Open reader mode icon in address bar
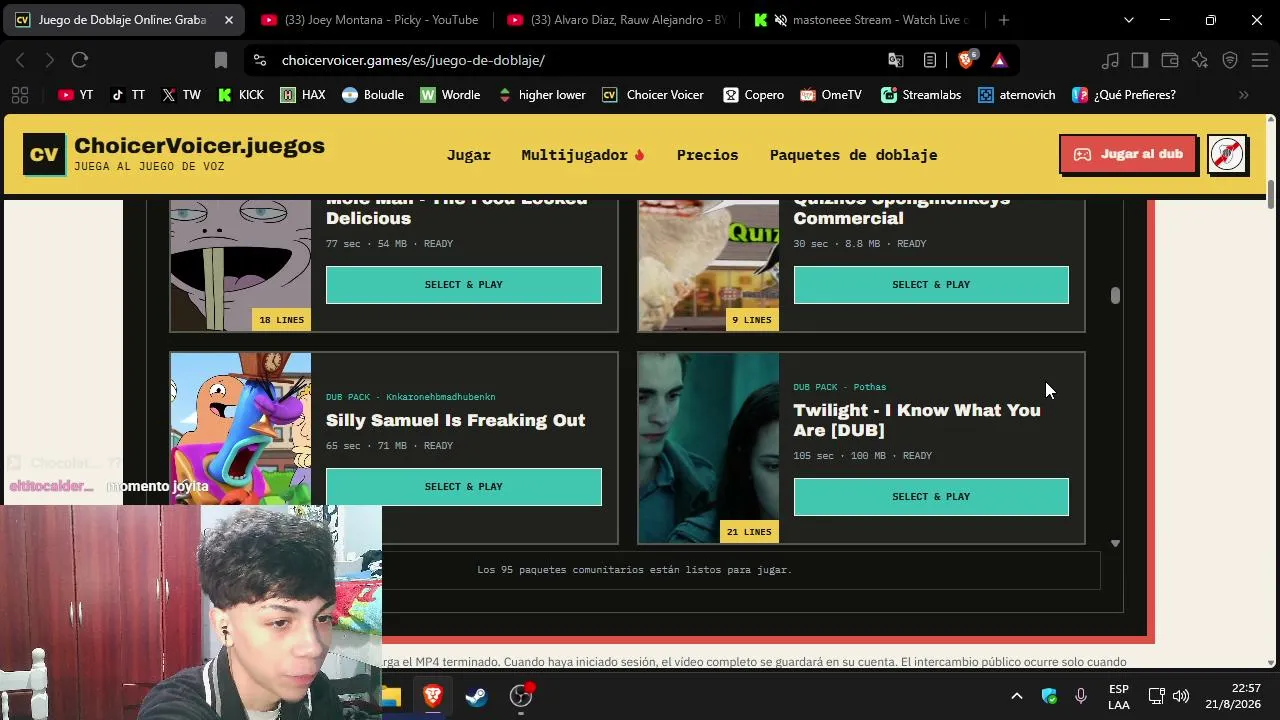The width and height of the screenshot is (1280, 720). [930, 60]
